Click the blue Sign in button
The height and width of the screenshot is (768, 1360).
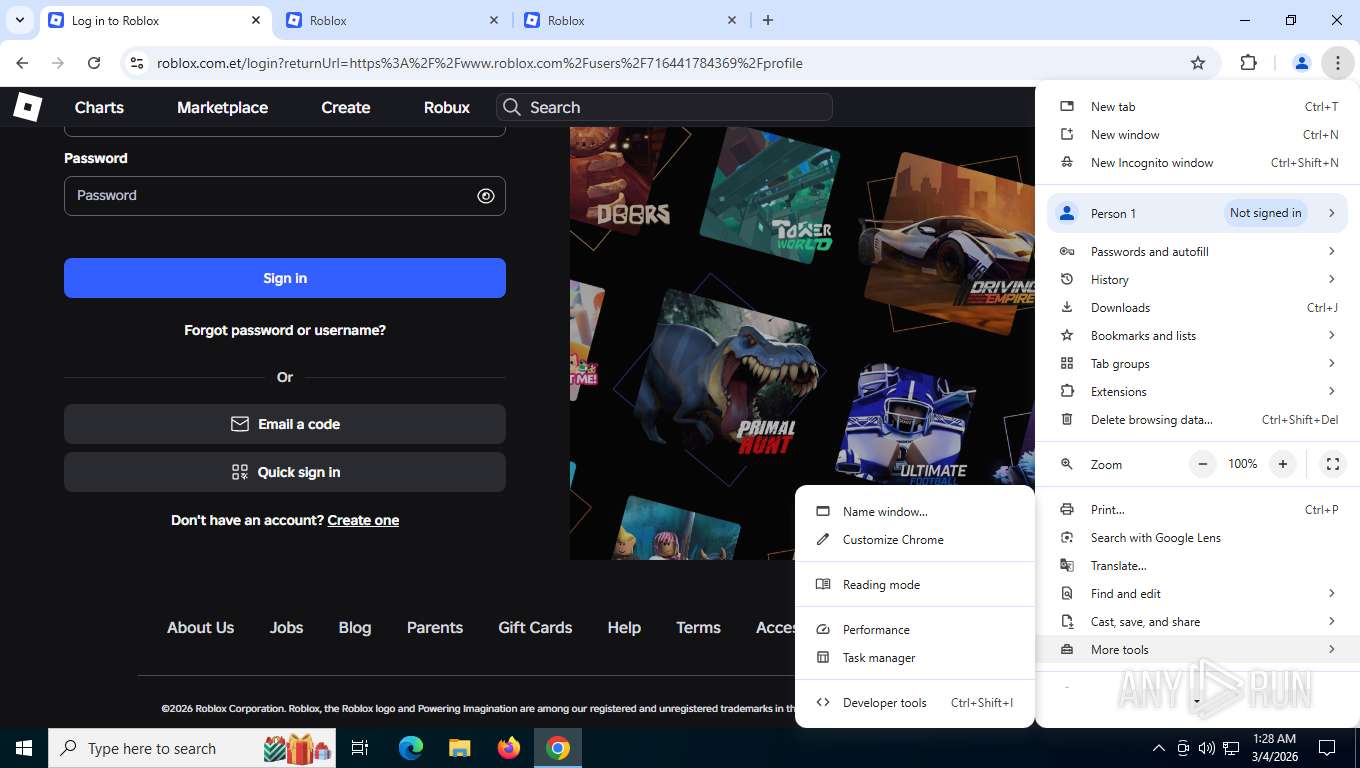pyautogui.click(x=285, y=278)
